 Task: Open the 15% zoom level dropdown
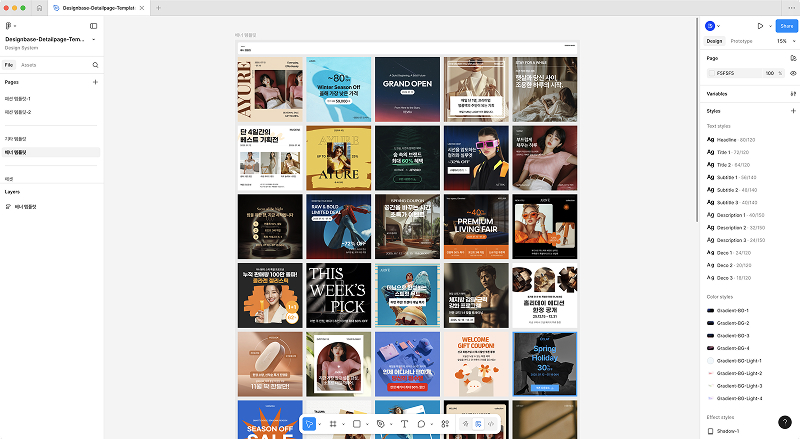coord(786,41)
